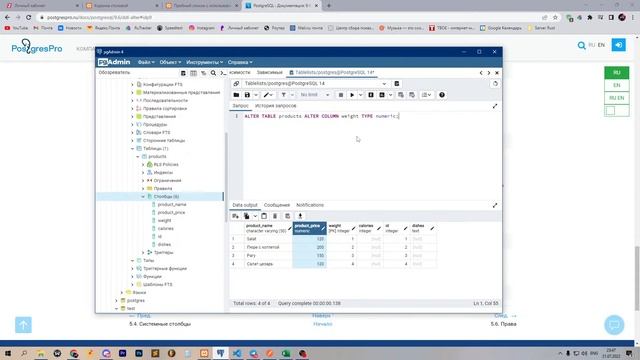The width and height of the screenshot is (640, 360).
Task: Edit weight column pencil icon
Action: pyautogui.click(x=353, y=228)
